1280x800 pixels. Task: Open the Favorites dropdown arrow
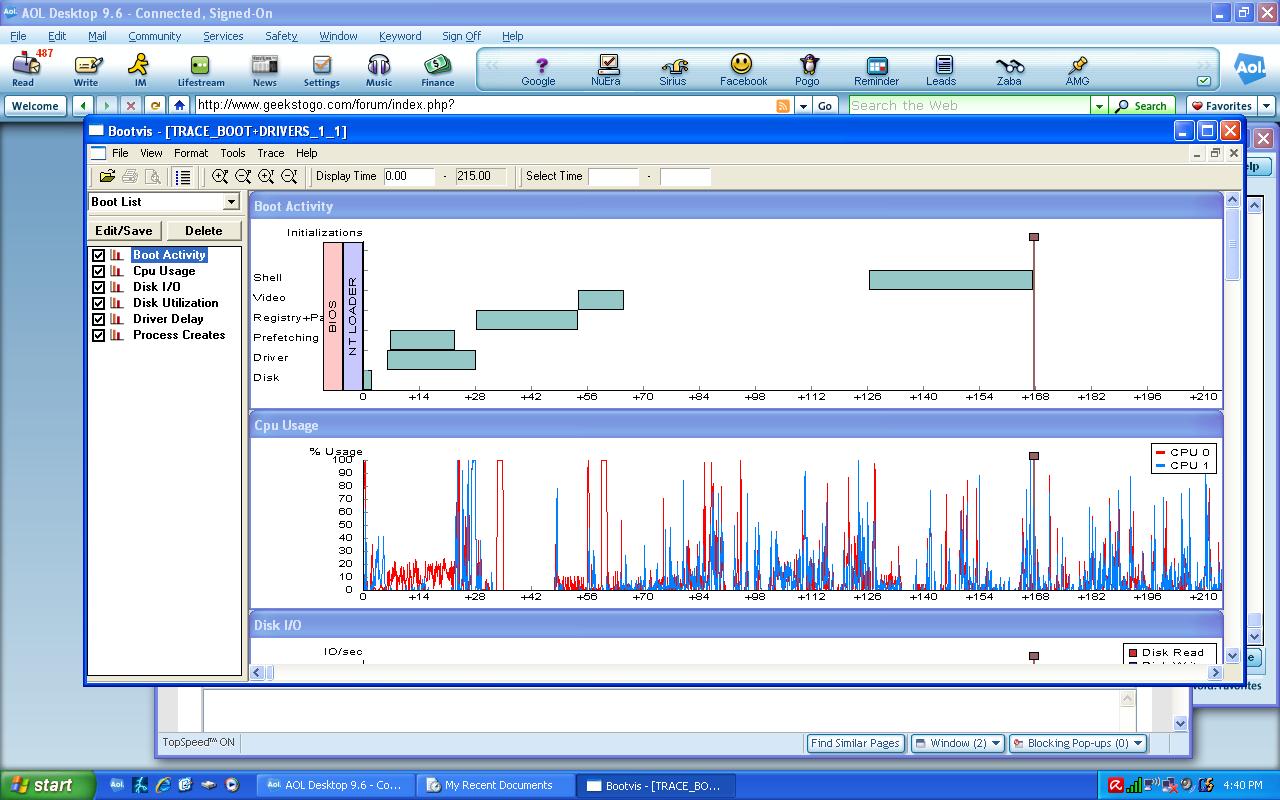[x=1266, y=105]
